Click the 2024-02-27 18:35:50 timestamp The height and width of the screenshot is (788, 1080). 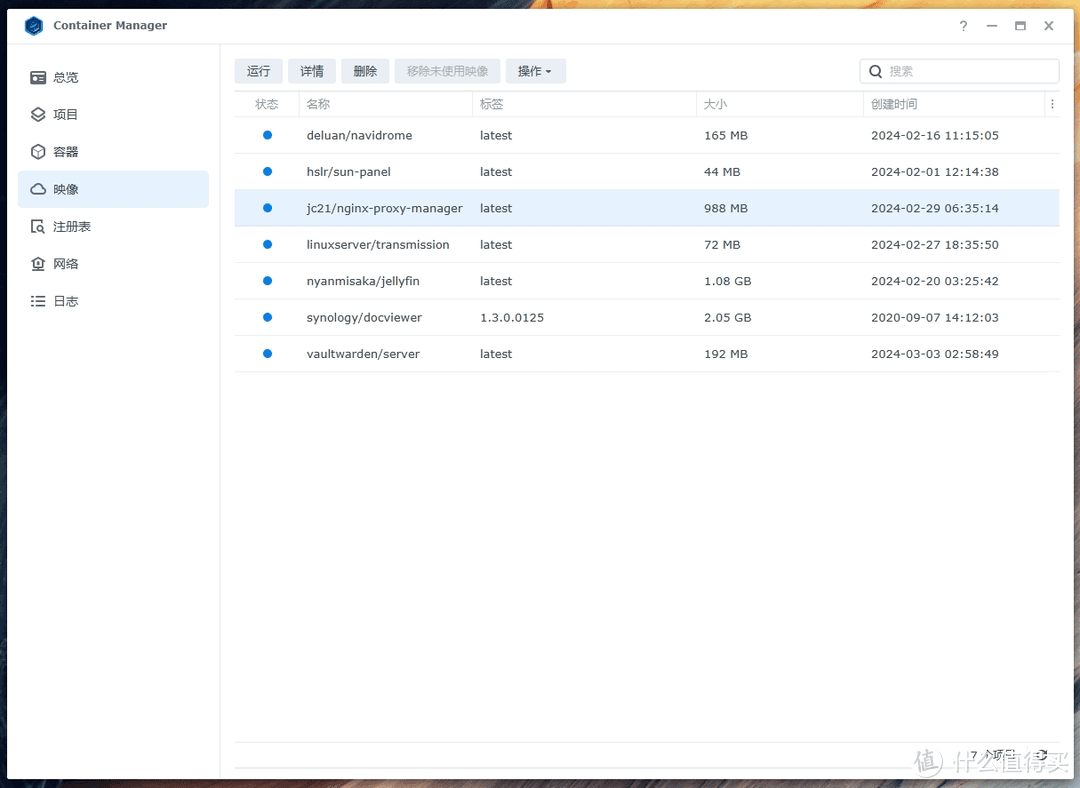tap(935, 245)
